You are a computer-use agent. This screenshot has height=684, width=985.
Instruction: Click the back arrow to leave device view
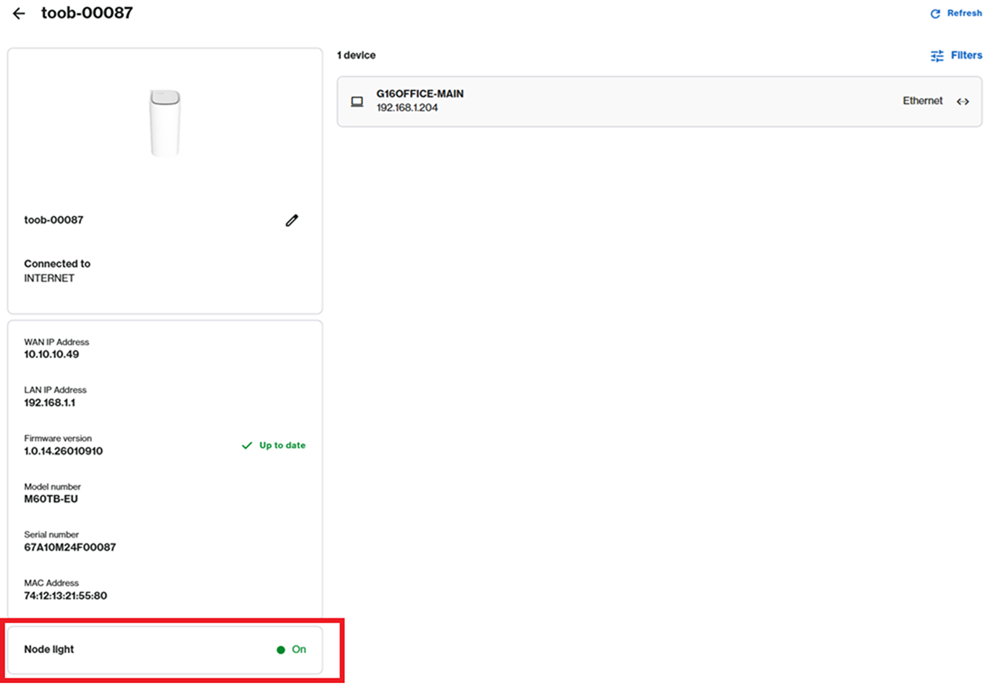(18, 13)
